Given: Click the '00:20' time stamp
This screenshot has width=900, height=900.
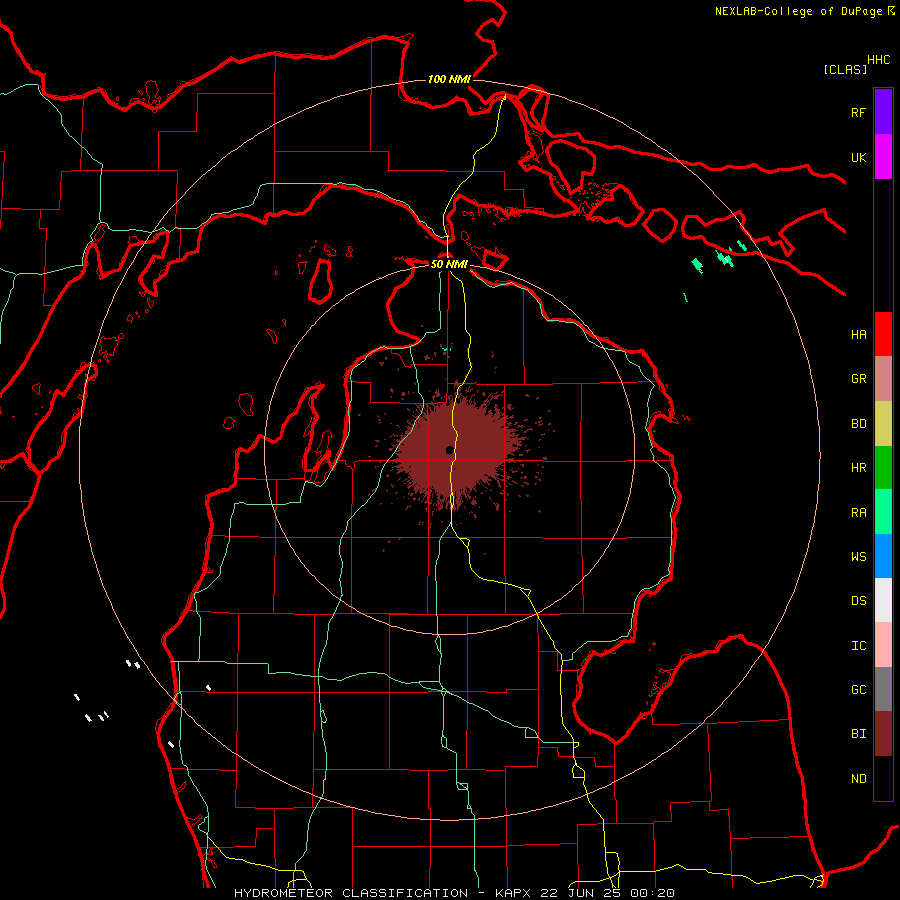Looking at the screenshot, I should click(652, 893).
